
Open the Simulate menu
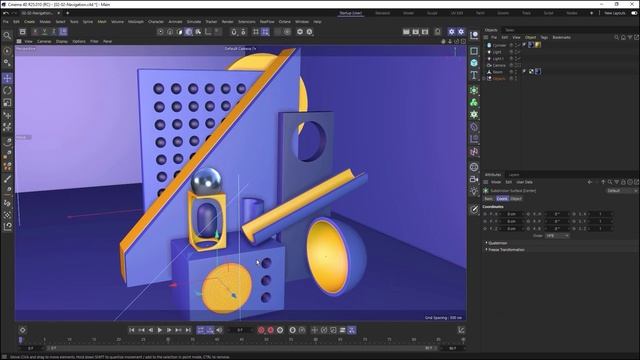(x=194, y=22)
